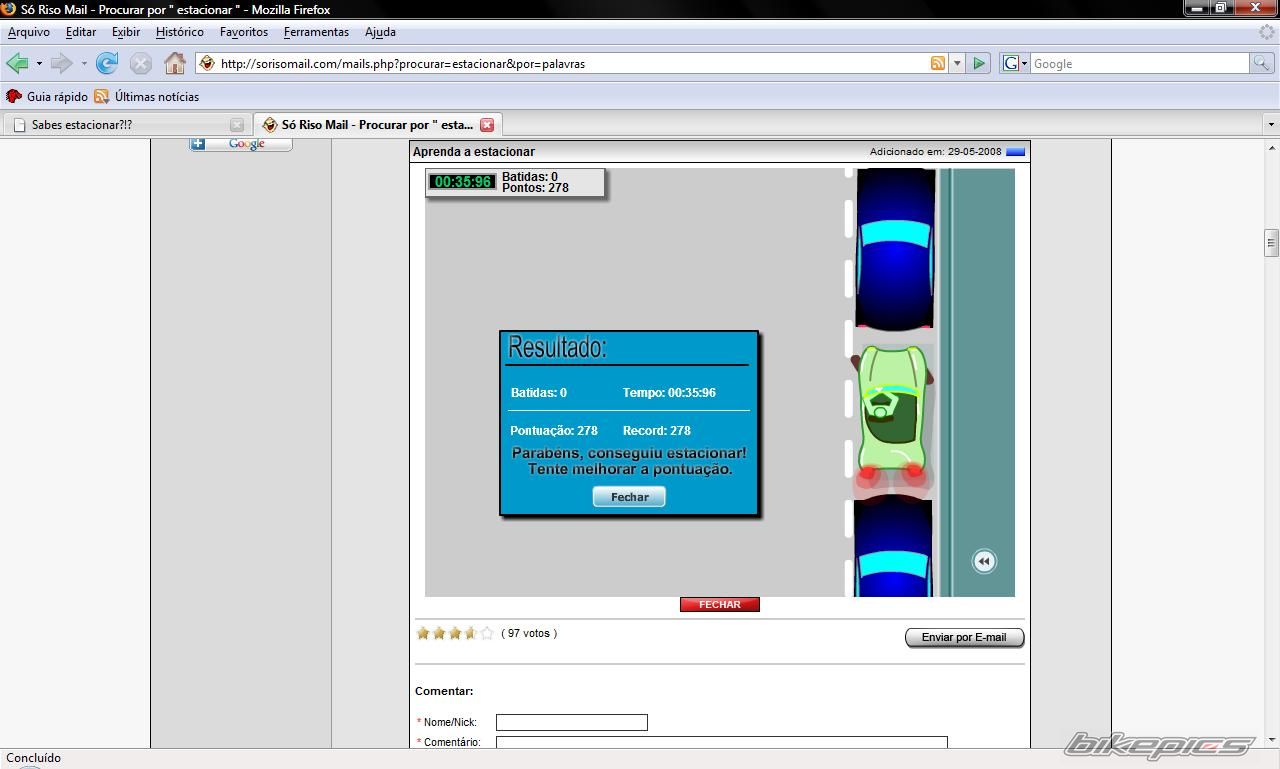Screen dimensions: 1280x769
Task: Click the Nome/Nick input field
Action: 571,722
